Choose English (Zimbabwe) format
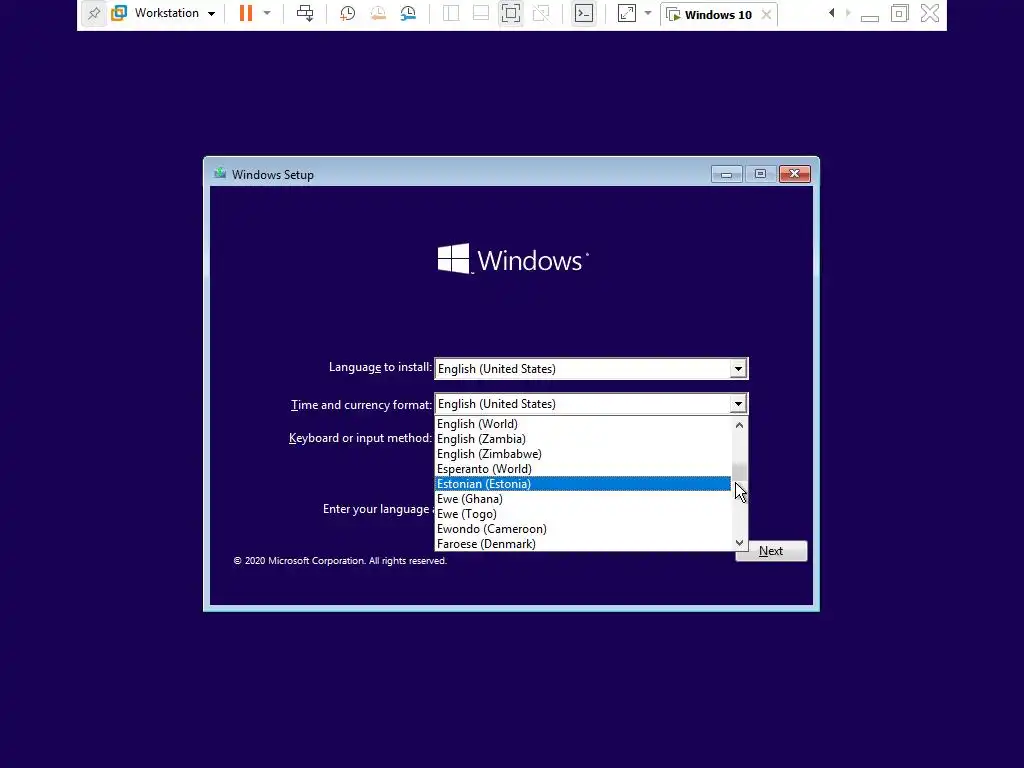The image size is (1024, 768). pos(582,454)
